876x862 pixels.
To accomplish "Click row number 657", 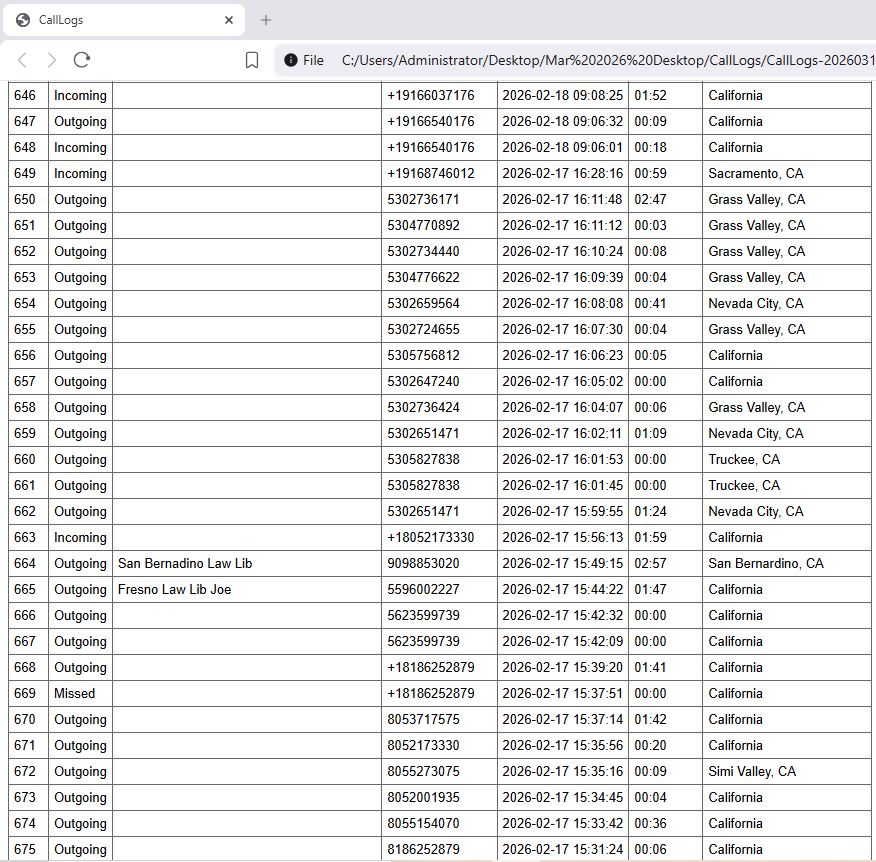I will click(x=25, y=382).
